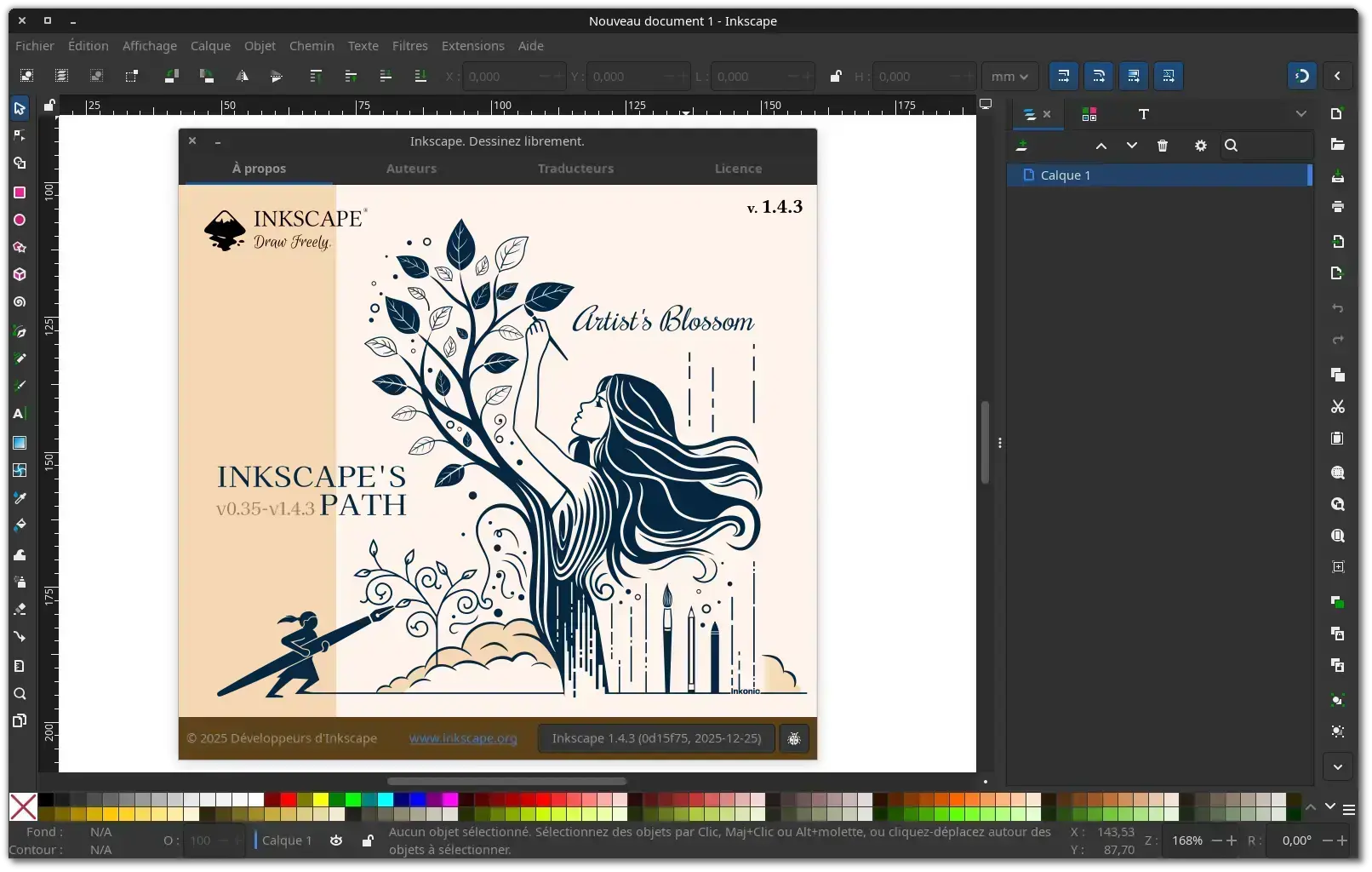
Task: Toggle the layer lock in the status bar
Action: pos(368,840)
